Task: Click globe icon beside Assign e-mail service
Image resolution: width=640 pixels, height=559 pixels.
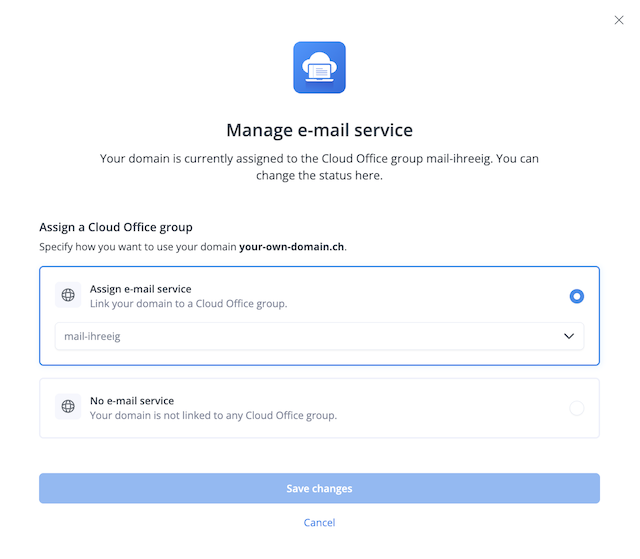Action: [x=68, y=295]
